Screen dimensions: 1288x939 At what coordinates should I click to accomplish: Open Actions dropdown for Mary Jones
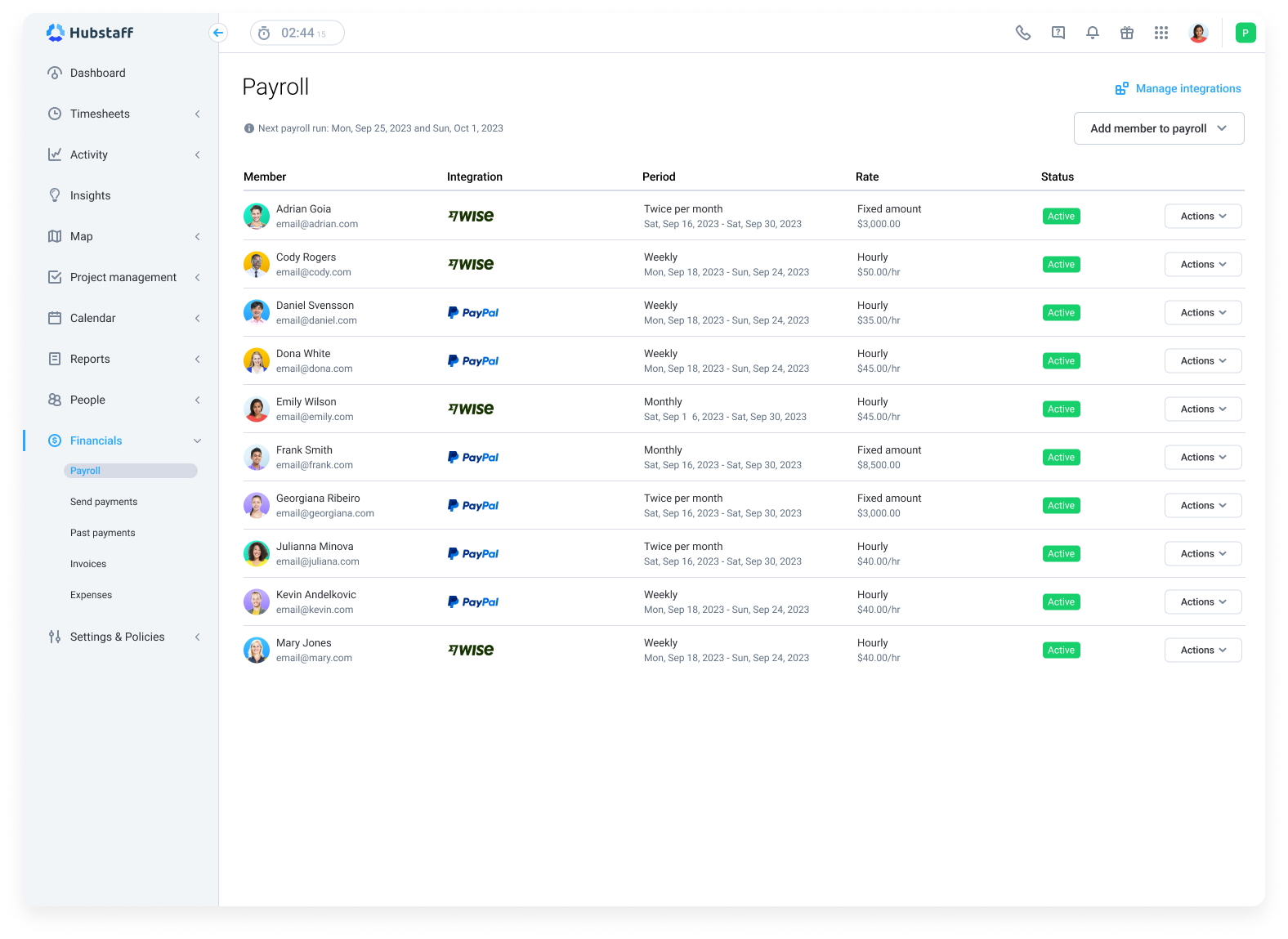[x=1202, y=651]
